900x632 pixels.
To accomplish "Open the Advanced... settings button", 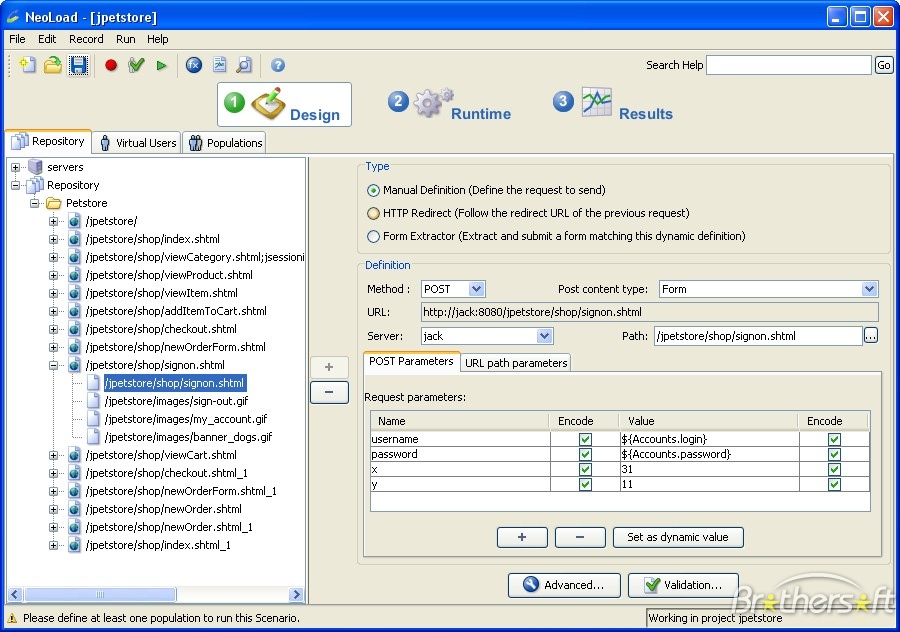I will 564,585.
